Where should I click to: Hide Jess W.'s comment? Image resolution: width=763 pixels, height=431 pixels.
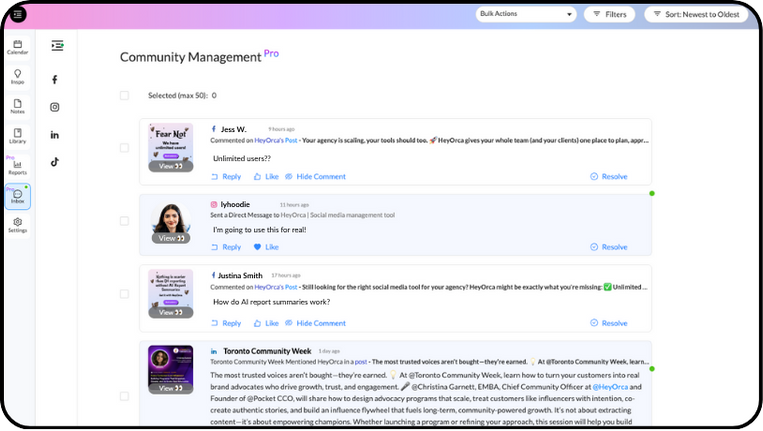(x=315, y=177)
